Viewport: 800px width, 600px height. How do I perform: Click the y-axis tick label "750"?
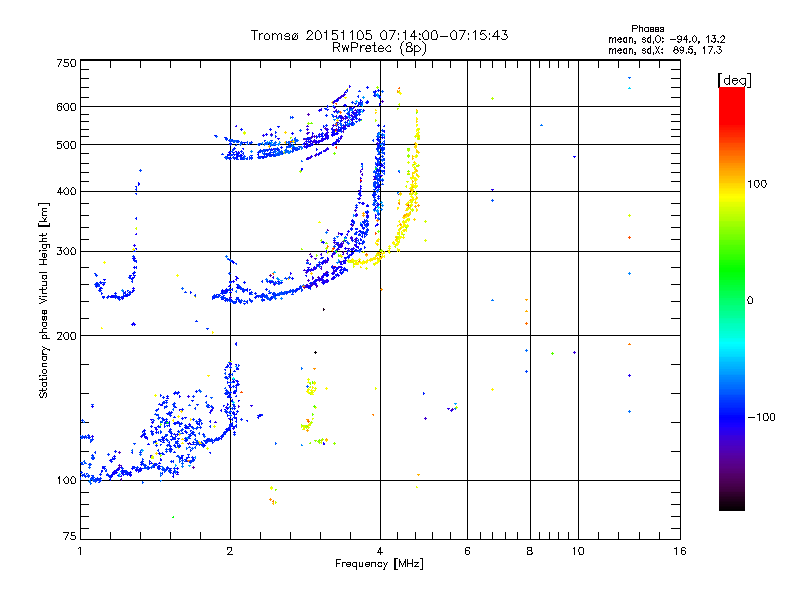66,63
